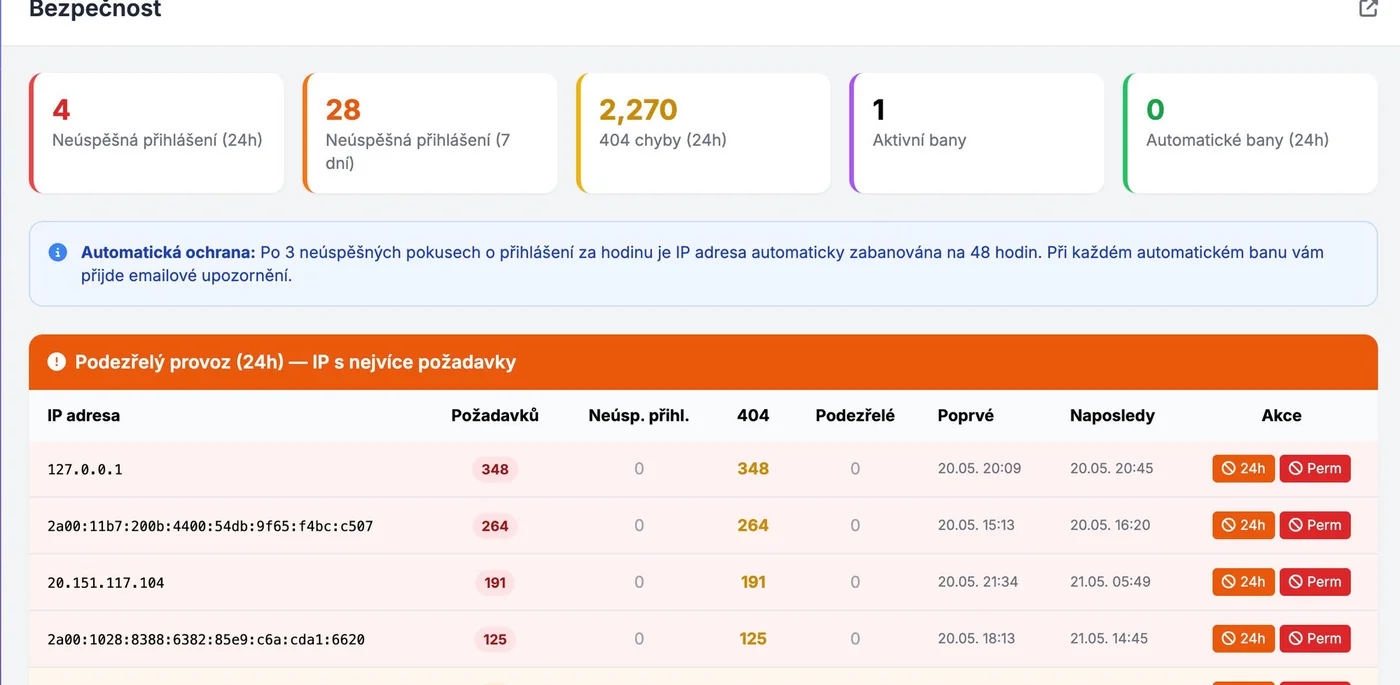Click first-seen time 20.05. 18:13
Image resolution: width=1400 pixels, height=685 pixels.
976,638
